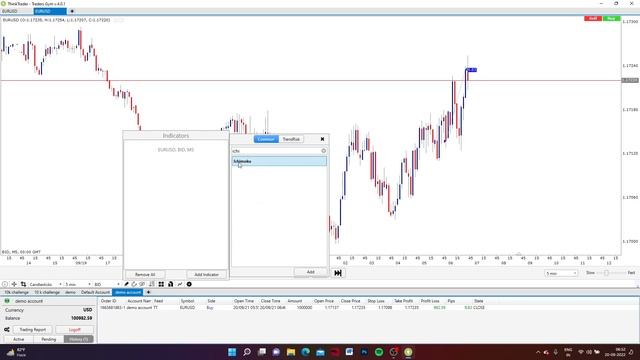Viewport: 640px width, 360px height.
Task: Show the Active orders tab
Action: point(18,339)
